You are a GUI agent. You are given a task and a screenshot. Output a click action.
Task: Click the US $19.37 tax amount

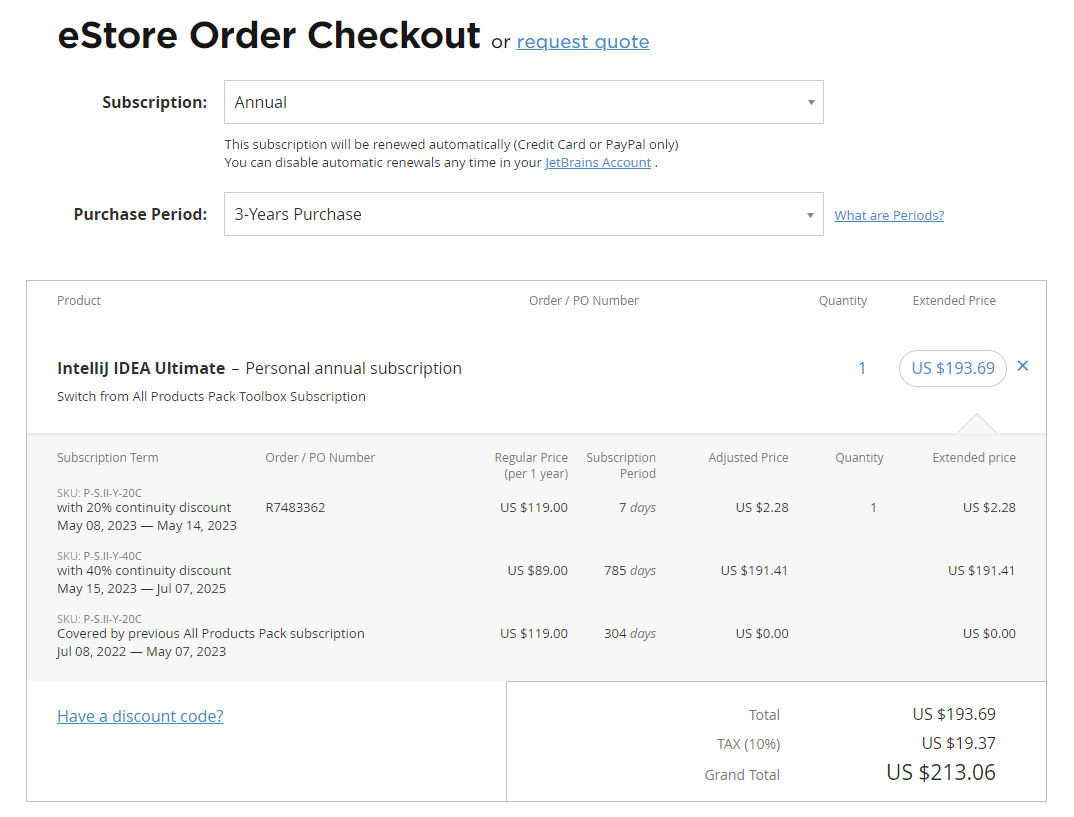[958, 743]
